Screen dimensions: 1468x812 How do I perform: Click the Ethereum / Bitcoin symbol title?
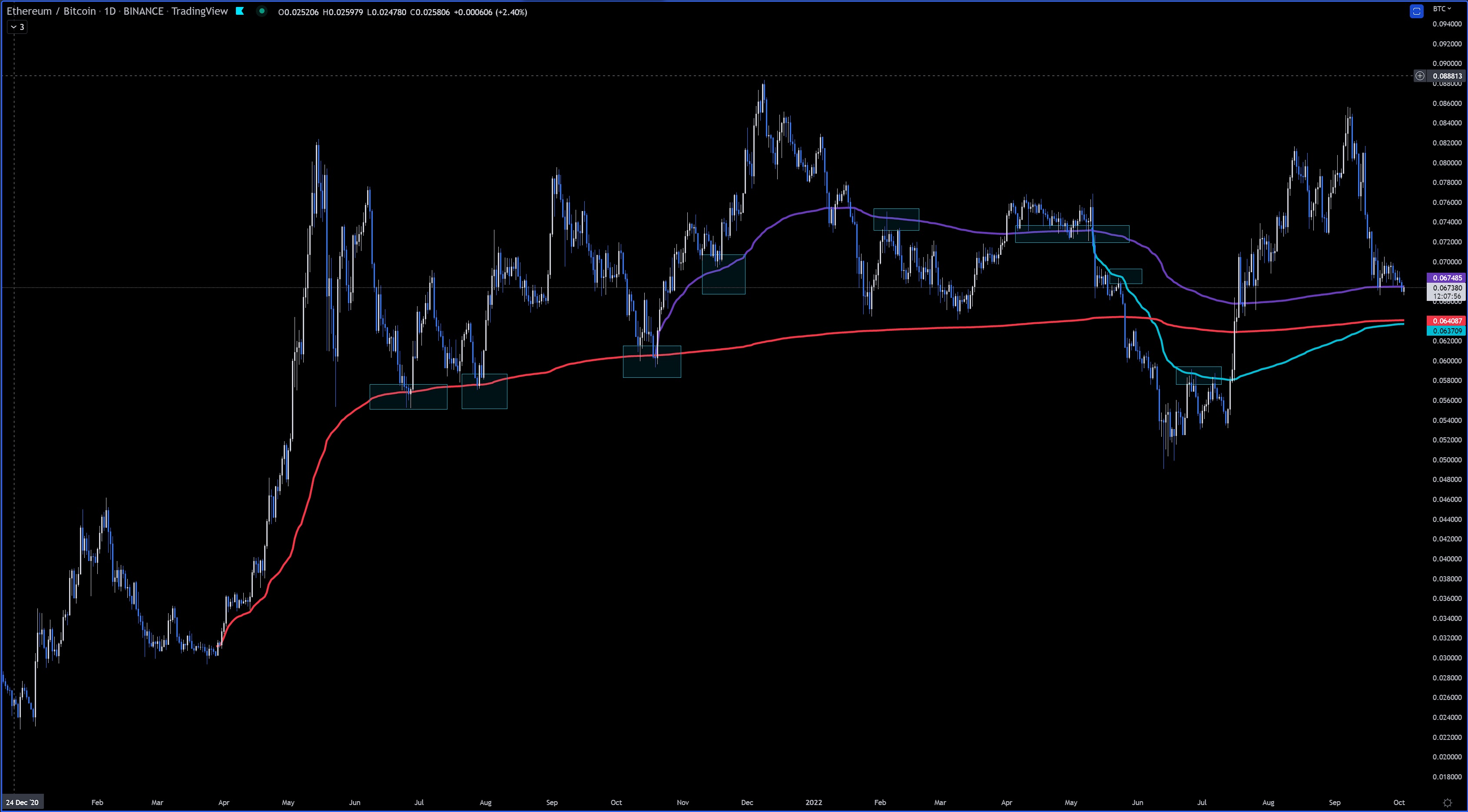(x=51, y=11)
